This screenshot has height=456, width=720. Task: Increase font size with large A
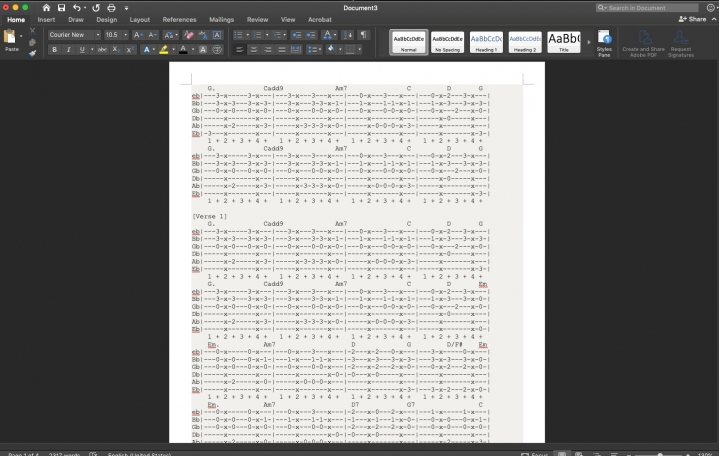point(137,35)
